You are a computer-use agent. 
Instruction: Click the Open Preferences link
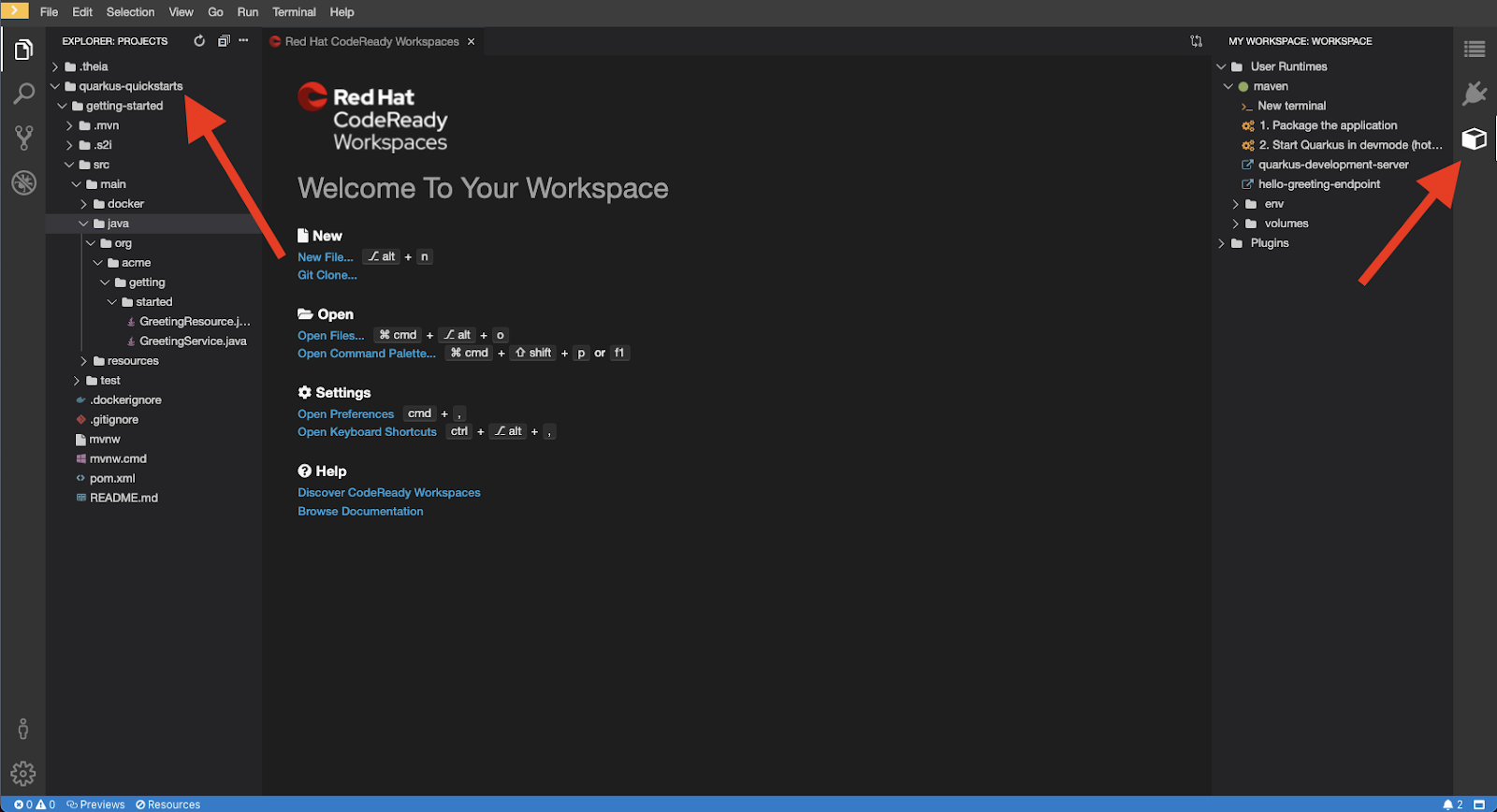click(x=346, y=414)
